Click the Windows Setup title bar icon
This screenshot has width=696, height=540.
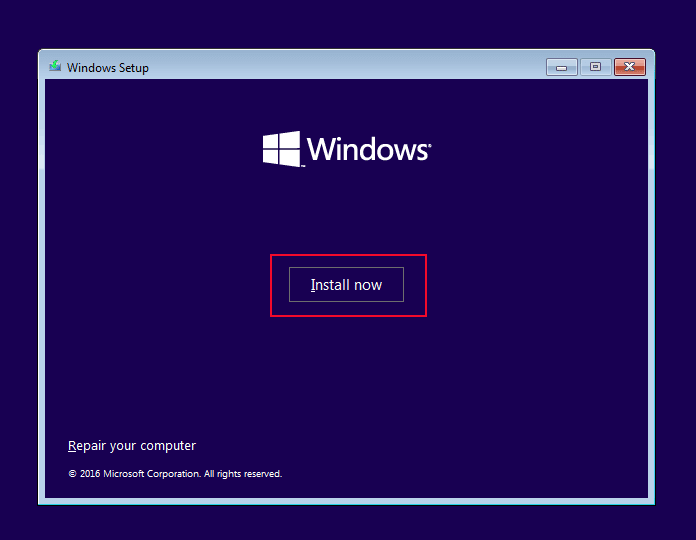[55, 67]
